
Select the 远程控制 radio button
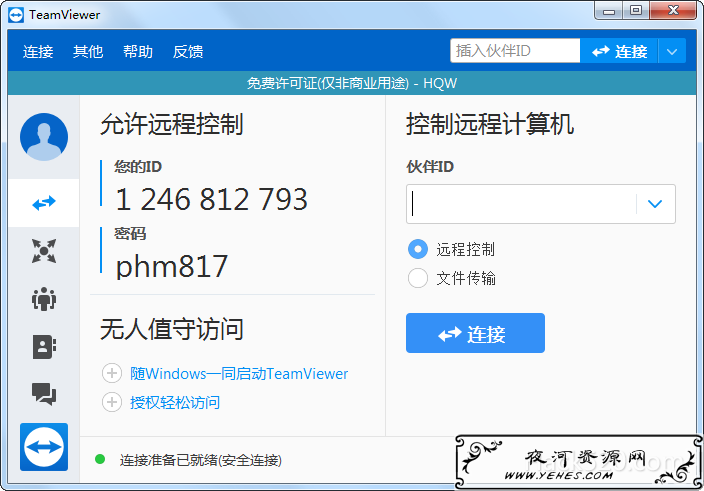(418, 249)
